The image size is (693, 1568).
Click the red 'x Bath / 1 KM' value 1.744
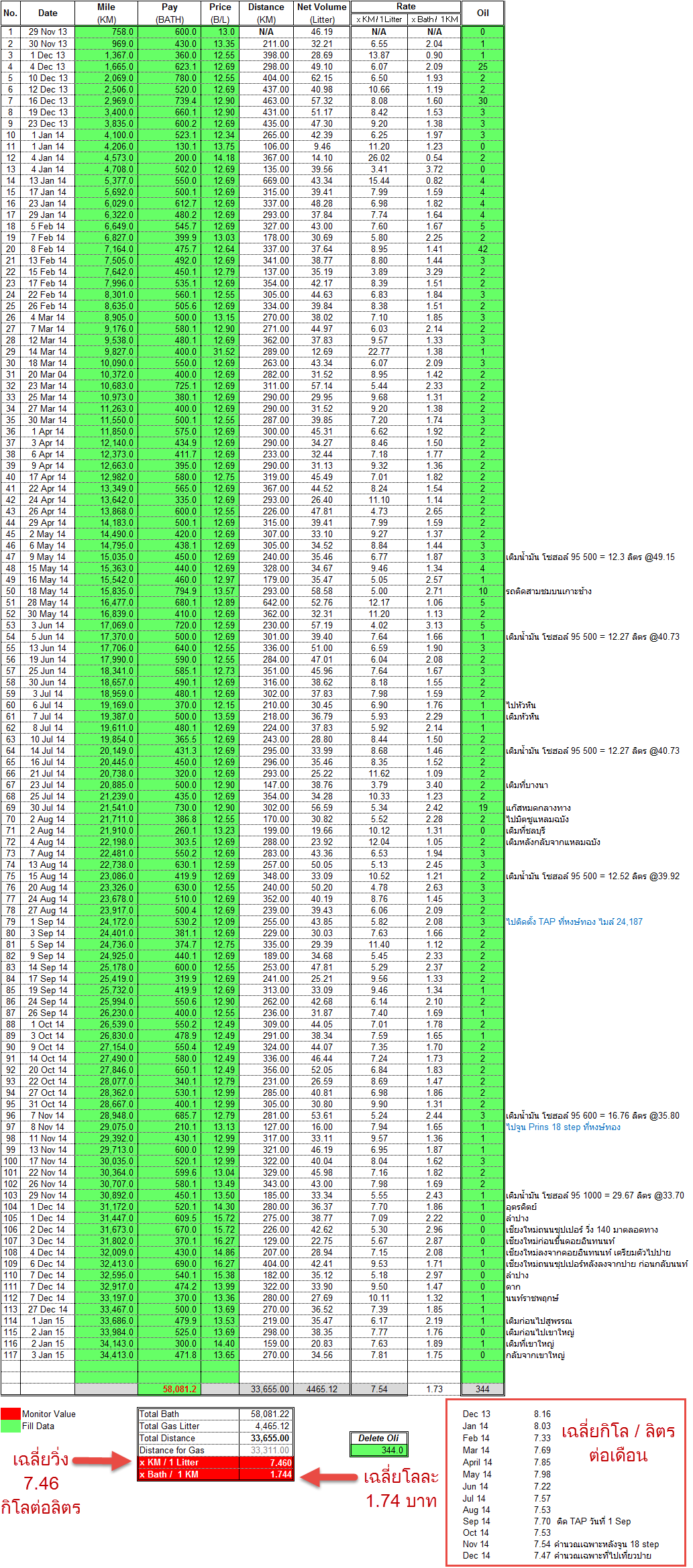click(266, 1474)
